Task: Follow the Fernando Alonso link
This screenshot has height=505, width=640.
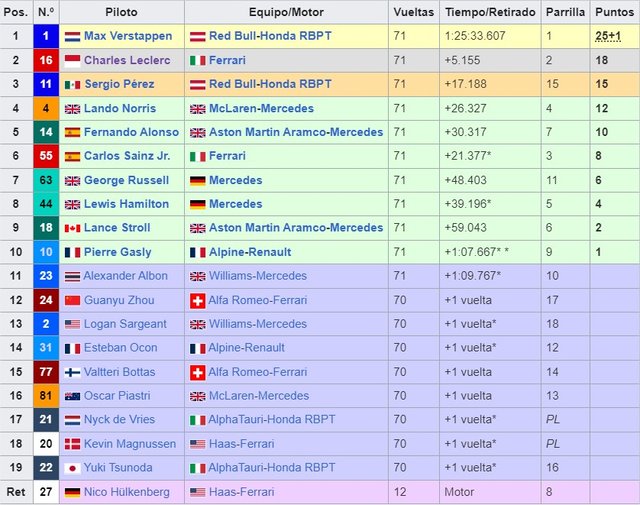Action: (131, 132)
